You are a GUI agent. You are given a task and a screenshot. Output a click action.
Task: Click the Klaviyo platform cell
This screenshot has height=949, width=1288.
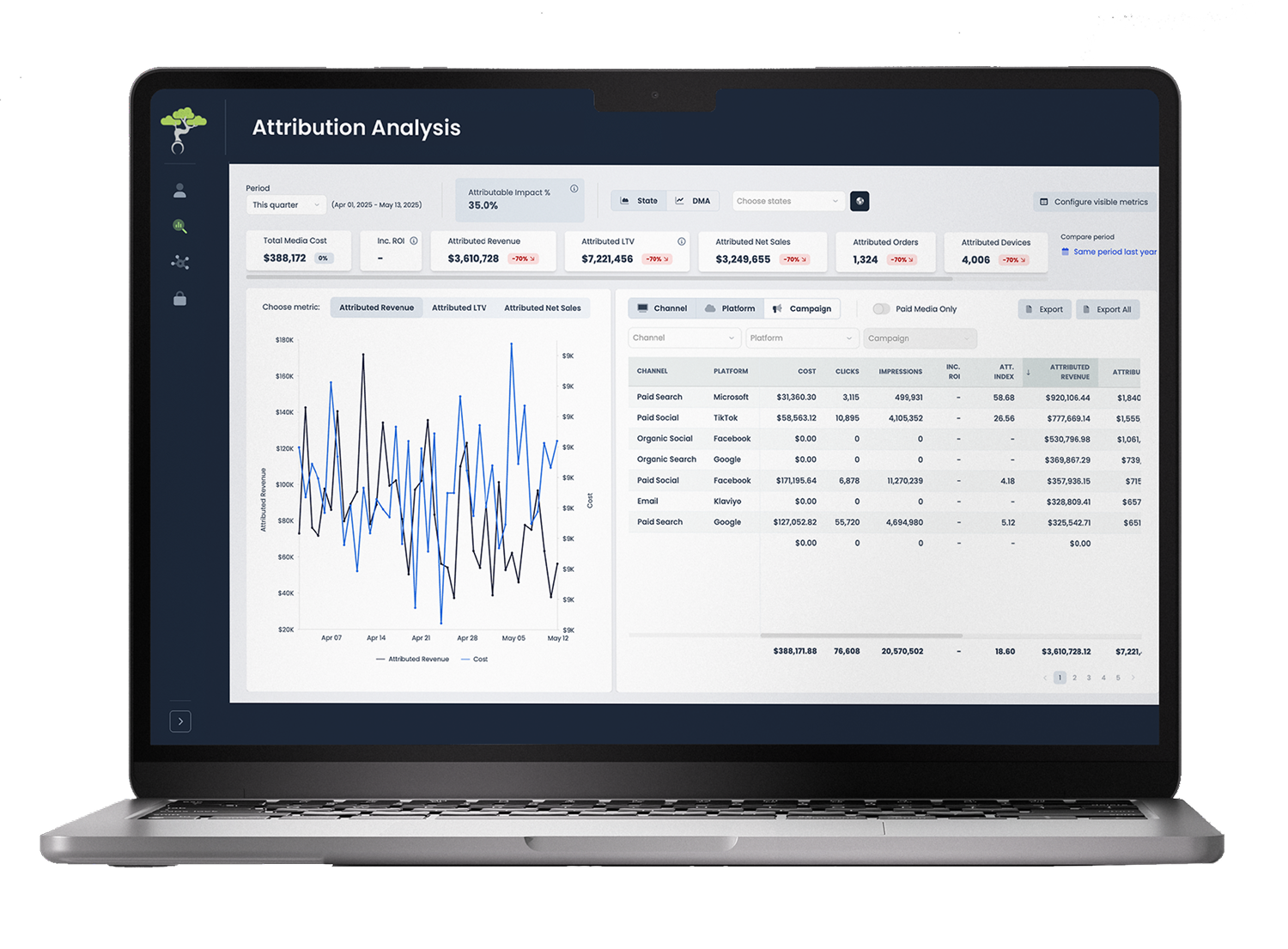tap(727, 502)
